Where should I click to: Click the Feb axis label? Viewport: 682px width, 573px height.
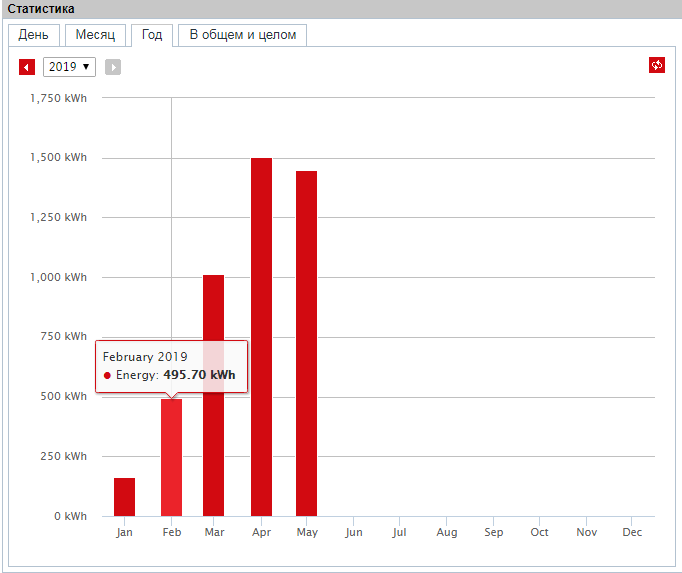pos(172,532)
